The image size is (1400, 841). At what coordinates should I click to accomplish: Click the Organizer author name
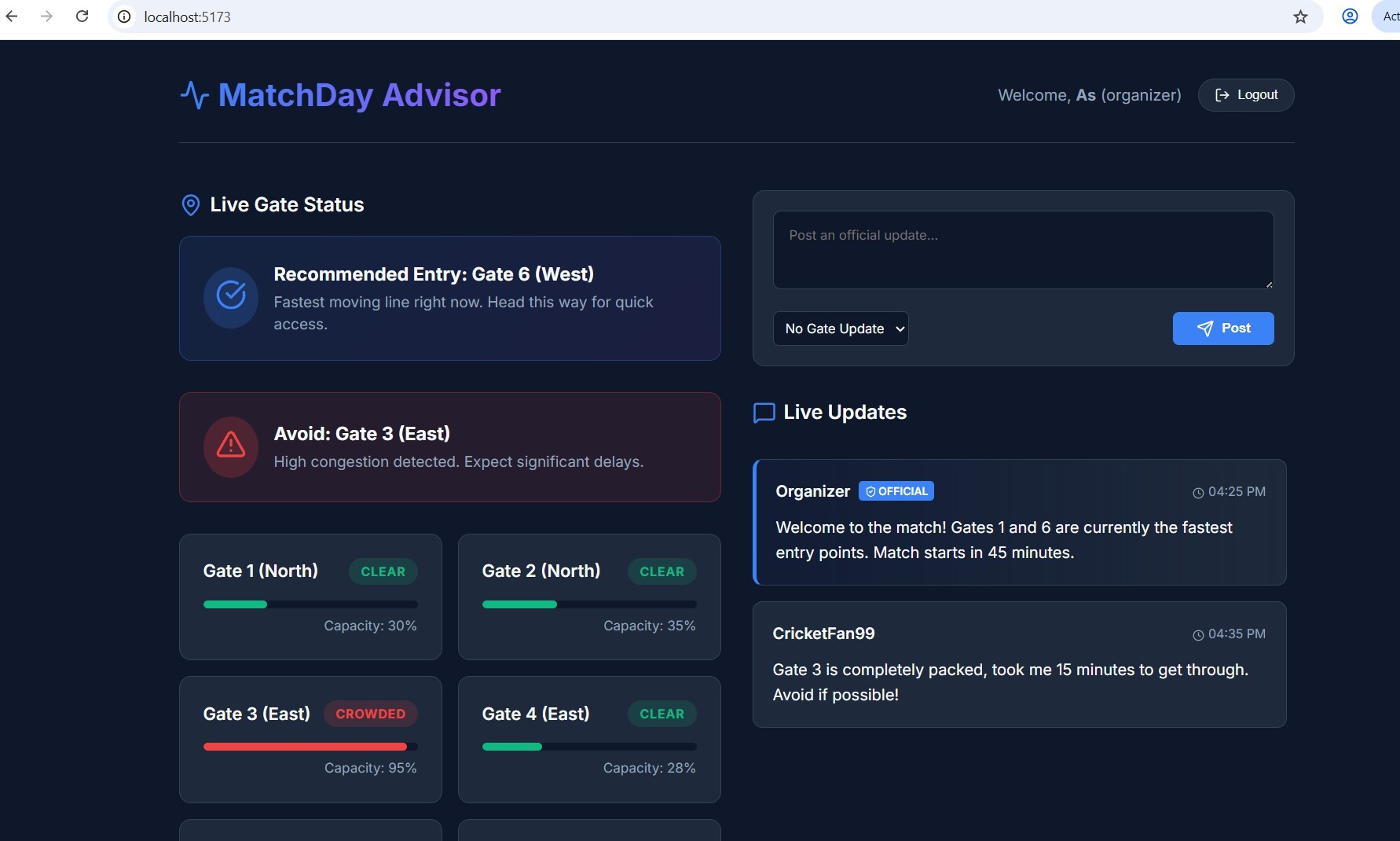click(812, 491)
